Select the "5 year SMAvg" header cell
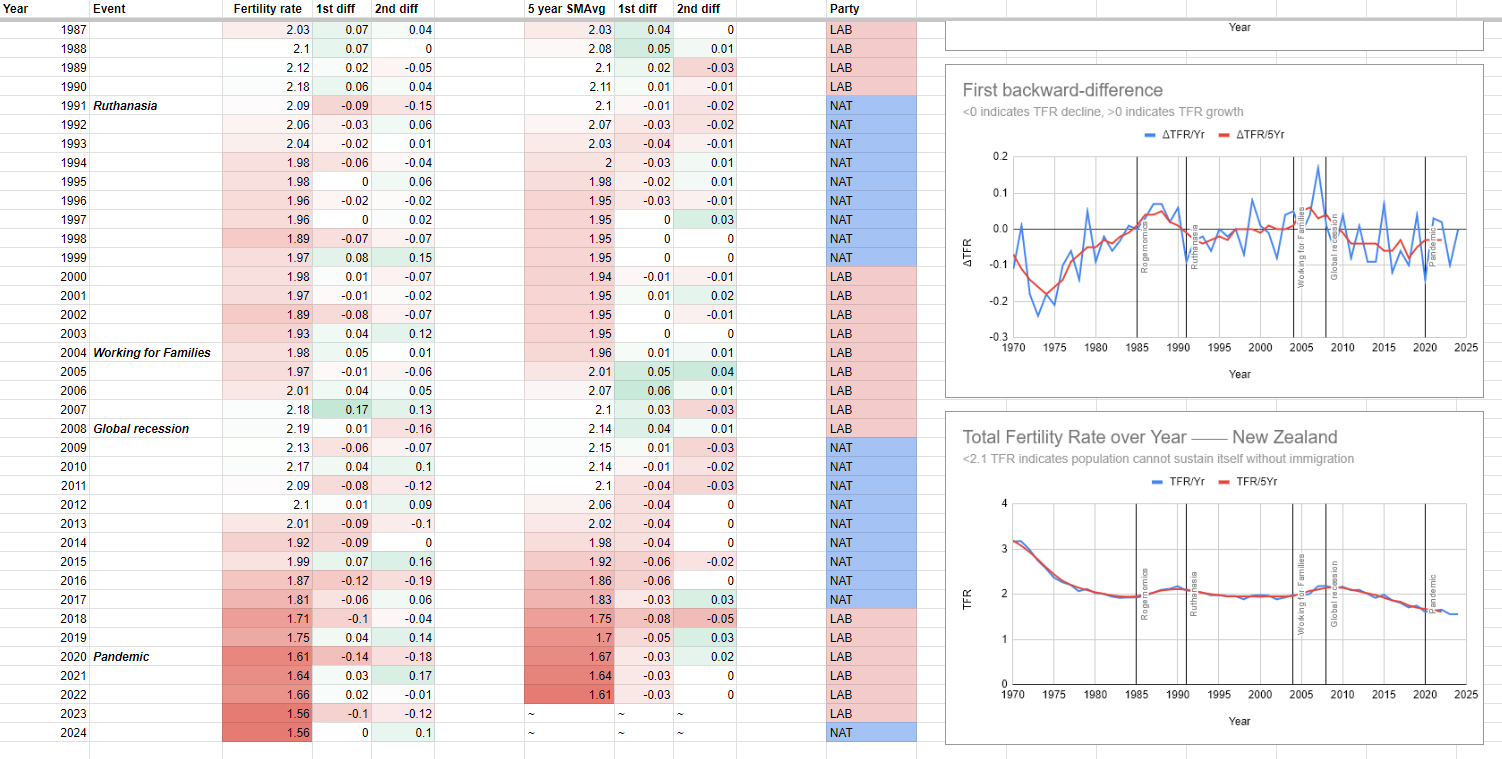 (569, 9)
